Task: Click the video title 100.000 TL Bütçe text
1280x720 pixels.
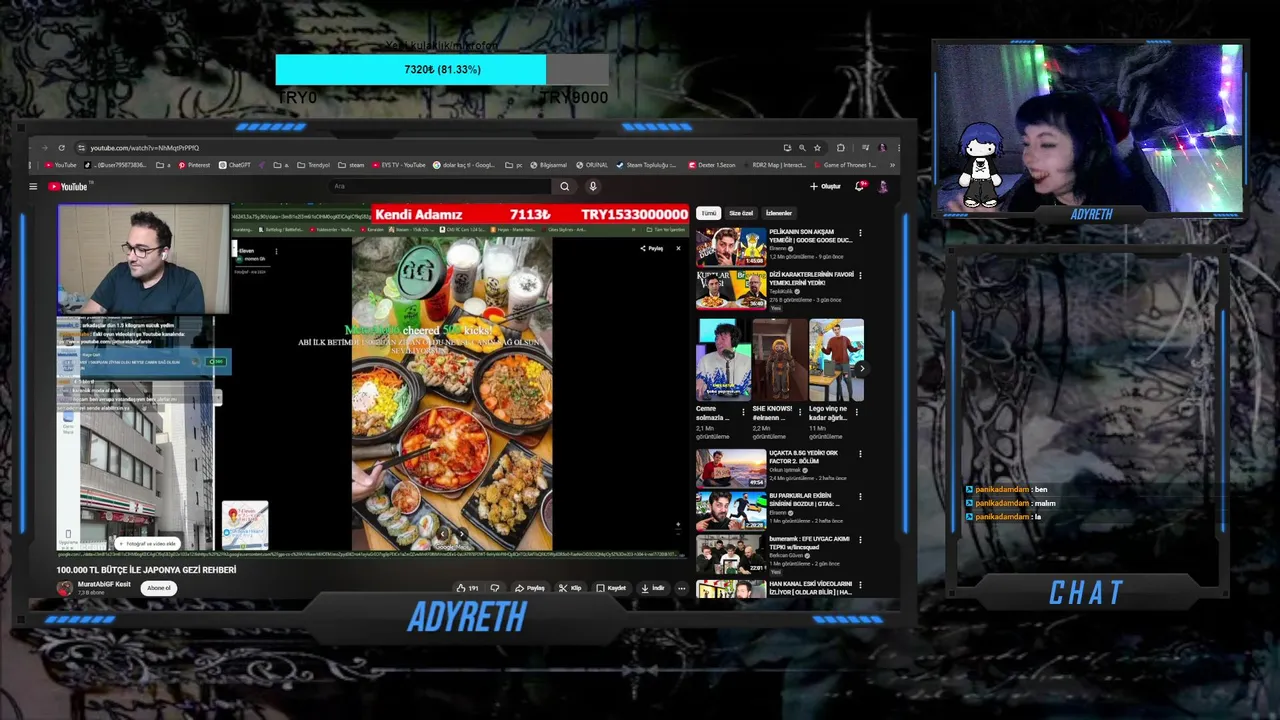Action: (146, 570)
